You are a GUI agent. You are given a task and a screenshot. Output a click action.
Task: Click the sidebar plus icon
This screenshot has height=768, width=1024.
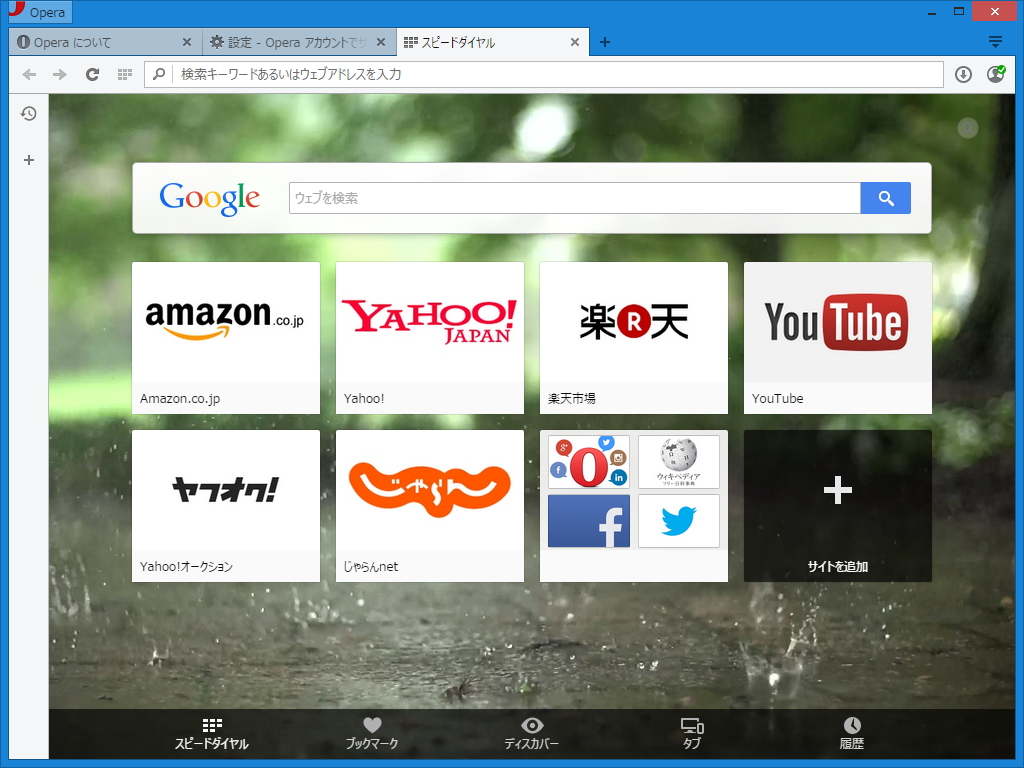click(29, 160)
